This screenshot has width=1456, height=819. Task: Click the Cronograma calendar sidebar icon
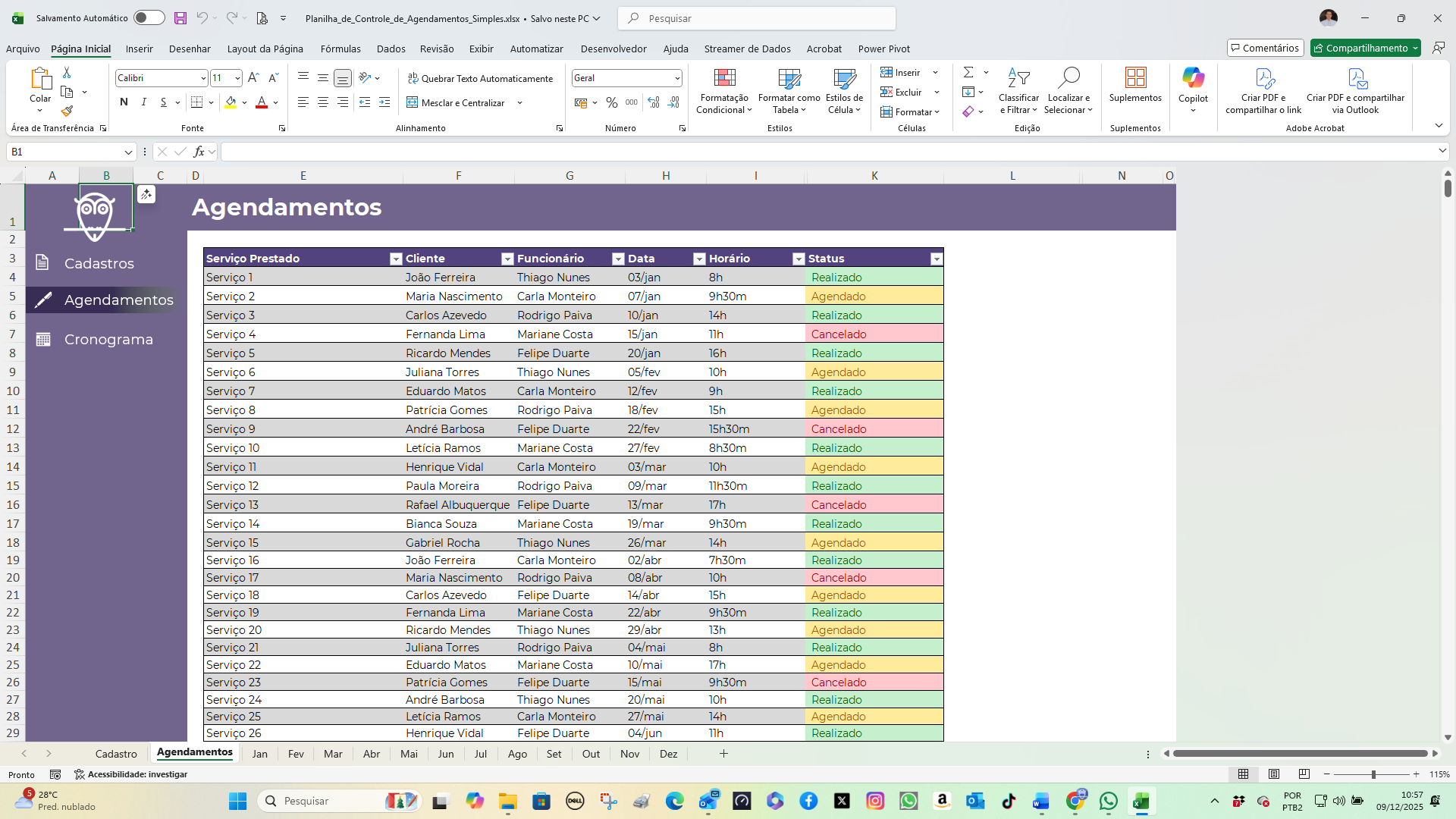[x=43, y=340]
